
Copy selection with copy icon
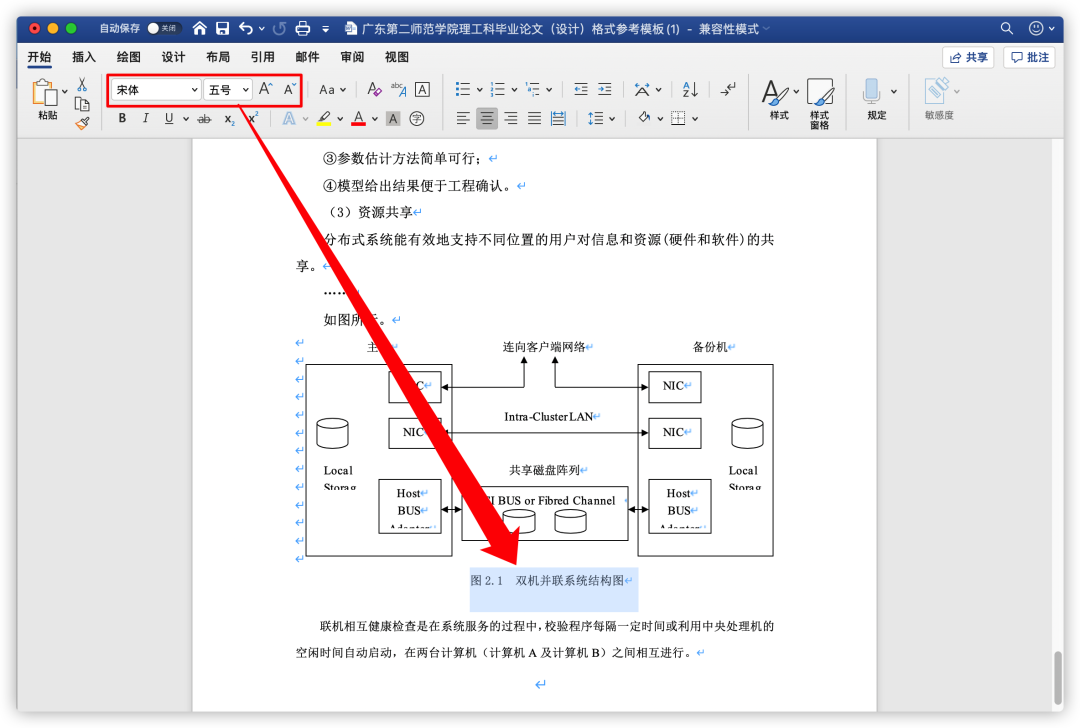[82, 104]
